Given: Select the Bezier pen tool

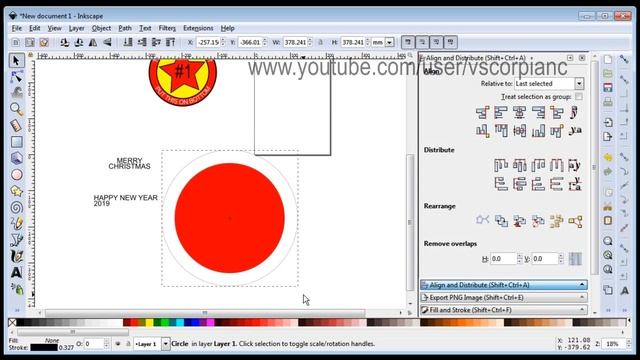Looking at the screenshot, I should tap(16, 240).
